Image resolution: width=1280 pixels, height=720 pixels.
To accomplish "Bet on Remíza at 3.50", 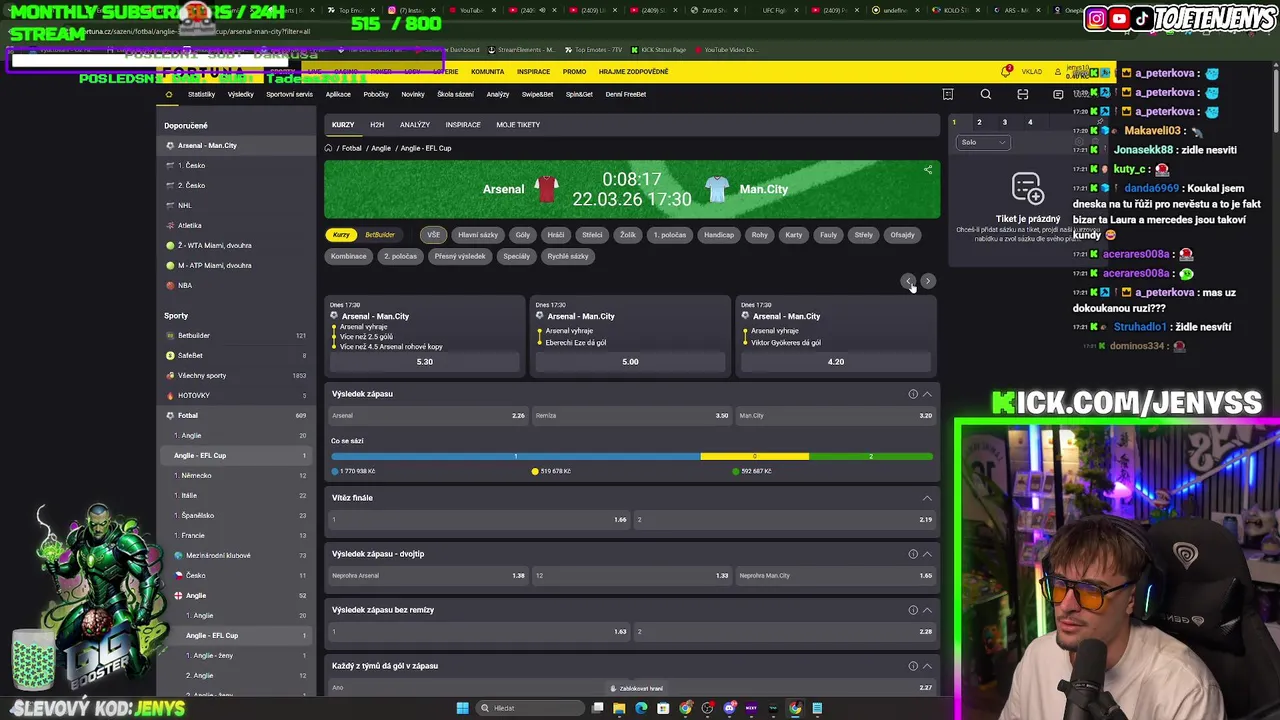I will (x=632, y=416).
